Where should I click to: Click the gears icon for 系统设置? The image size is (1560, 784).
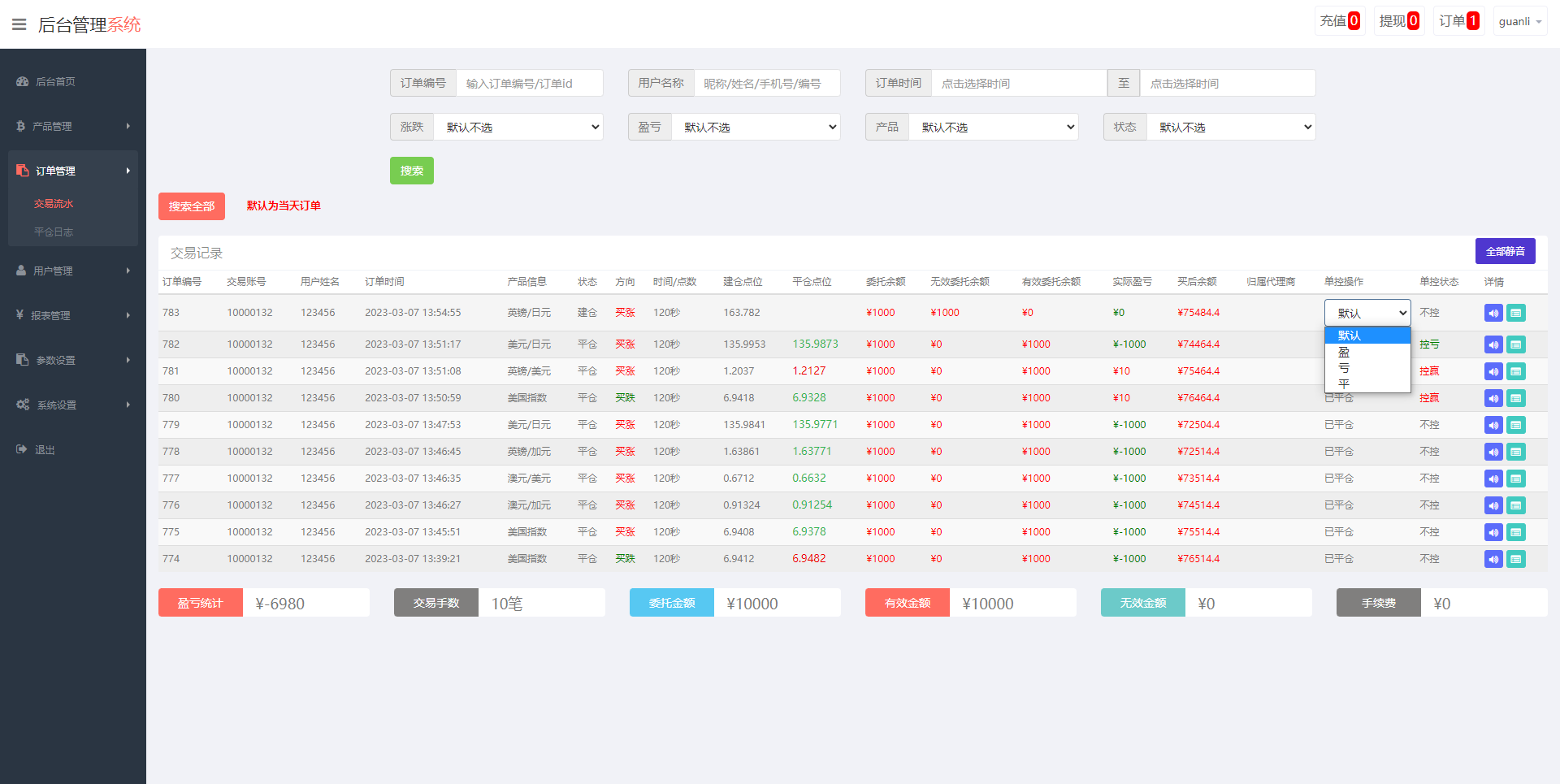22,405
